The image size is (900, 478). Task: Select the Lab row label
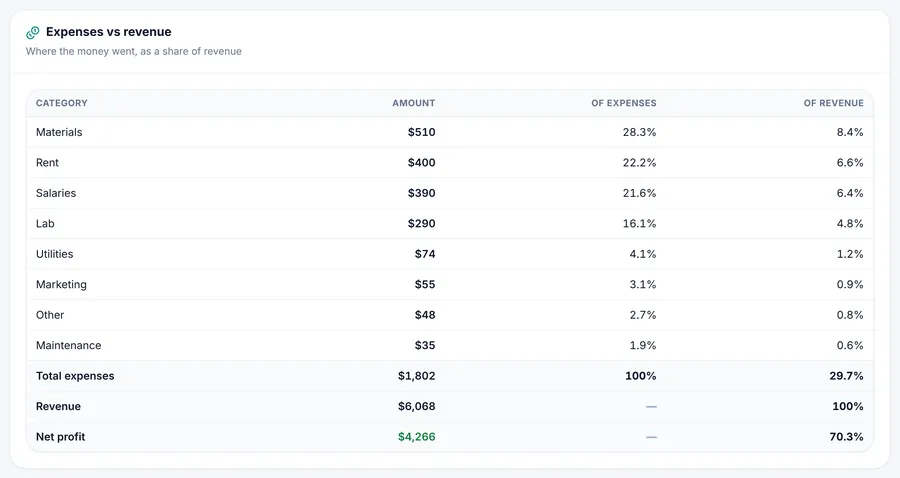click(45, 223)
